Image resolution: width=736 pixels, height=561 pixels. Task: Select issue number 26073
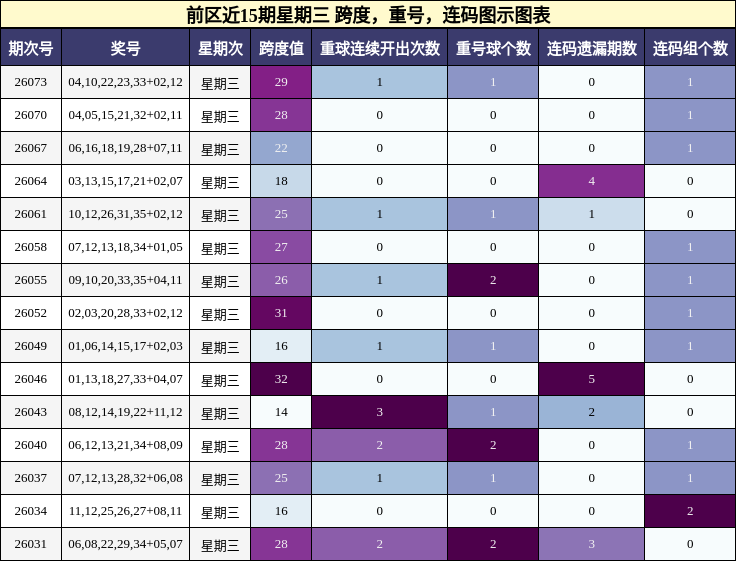pyautogui.click(x=31, y=82)
